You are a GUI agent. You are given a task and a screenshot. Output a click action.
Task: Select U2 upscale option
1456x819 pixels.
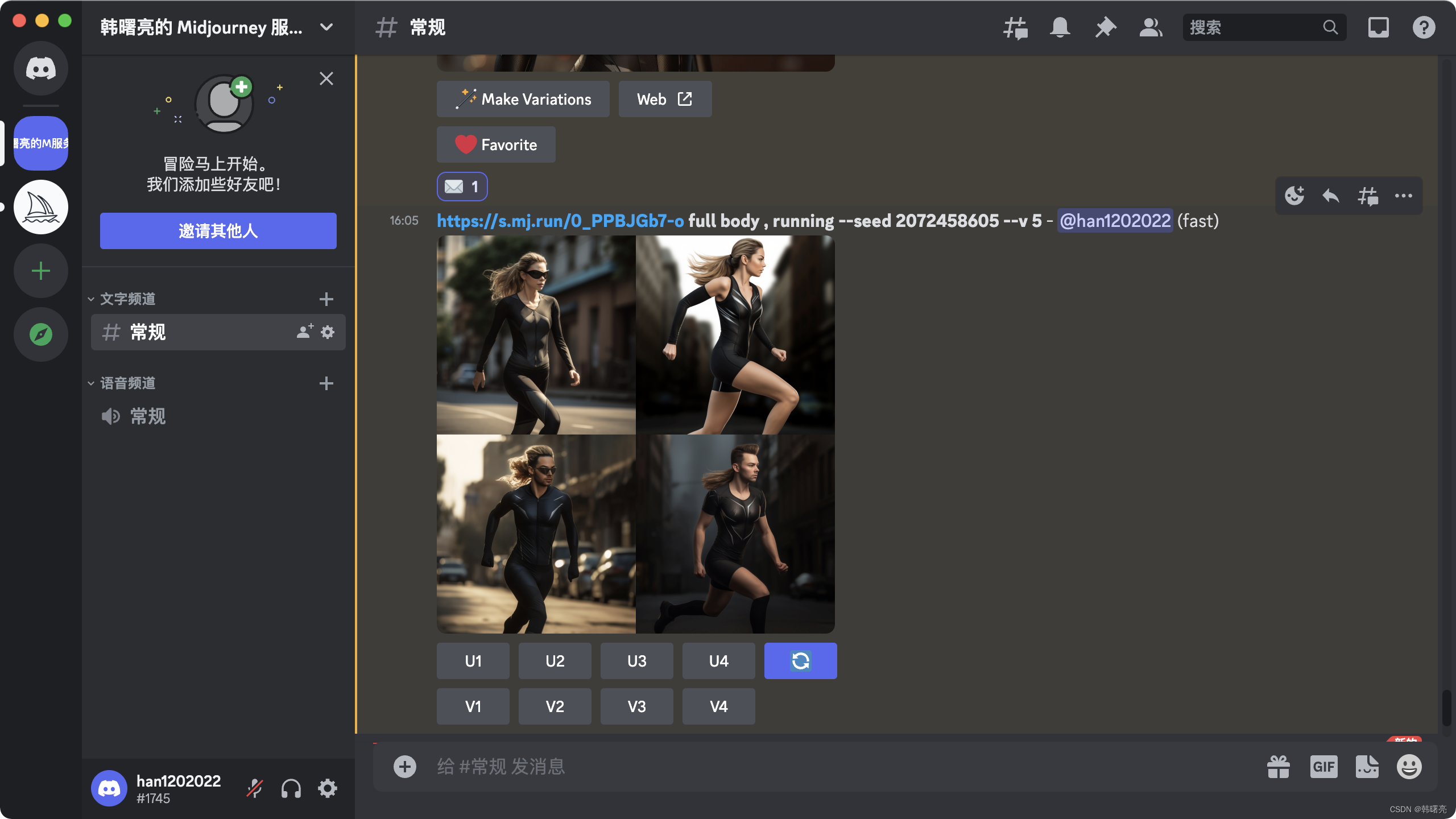pyautogui.click(x=555, y=661)
